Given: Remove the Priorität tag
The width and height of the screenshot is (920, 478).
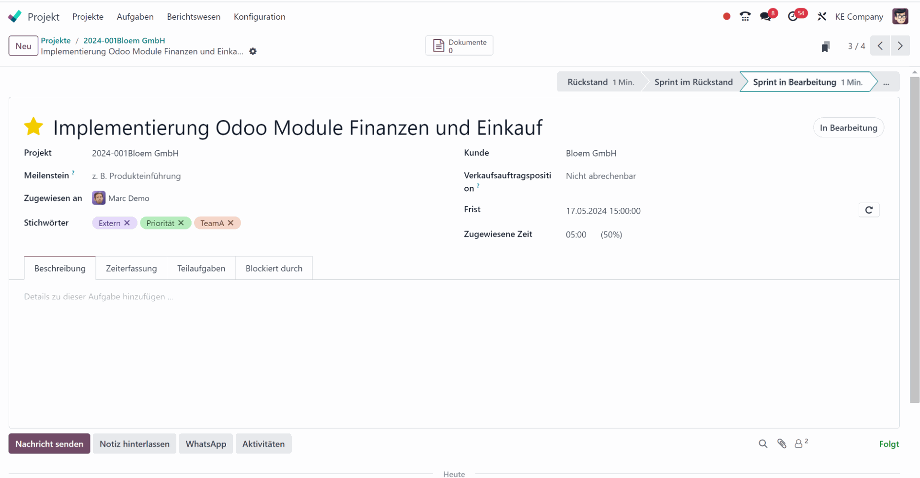Looking at the screenshot, I should [181, 223].
